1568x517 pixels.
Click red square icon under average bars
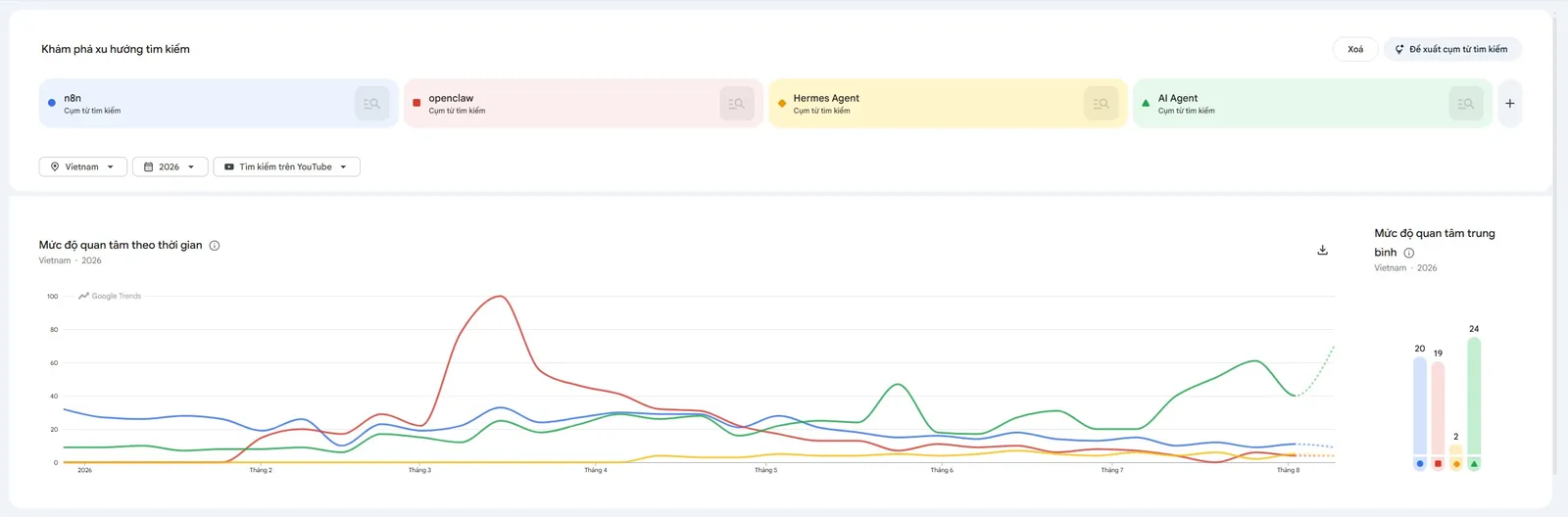coord(1438,464)
